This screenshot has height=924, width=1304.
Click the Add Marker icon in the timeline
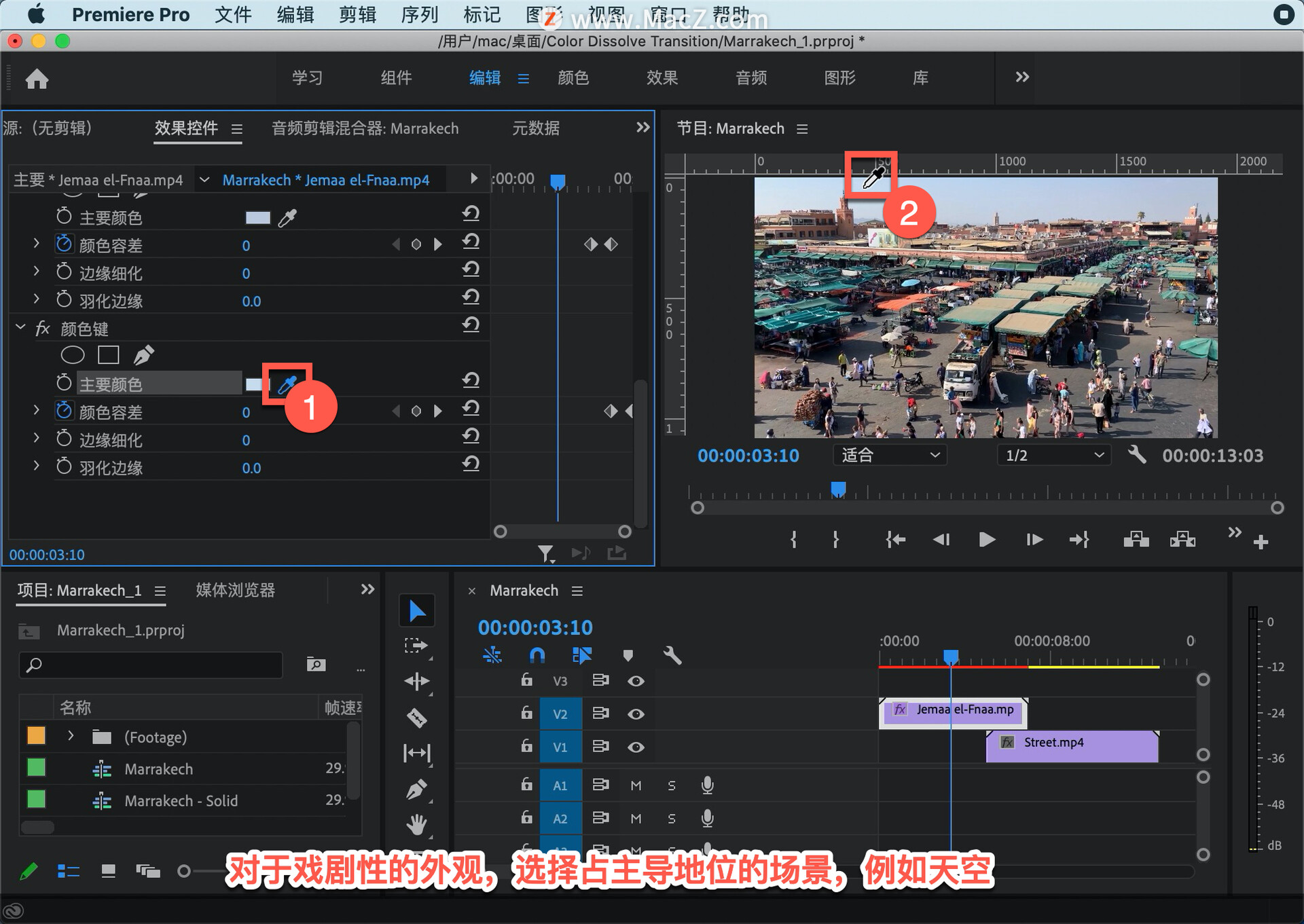[628, 655]
